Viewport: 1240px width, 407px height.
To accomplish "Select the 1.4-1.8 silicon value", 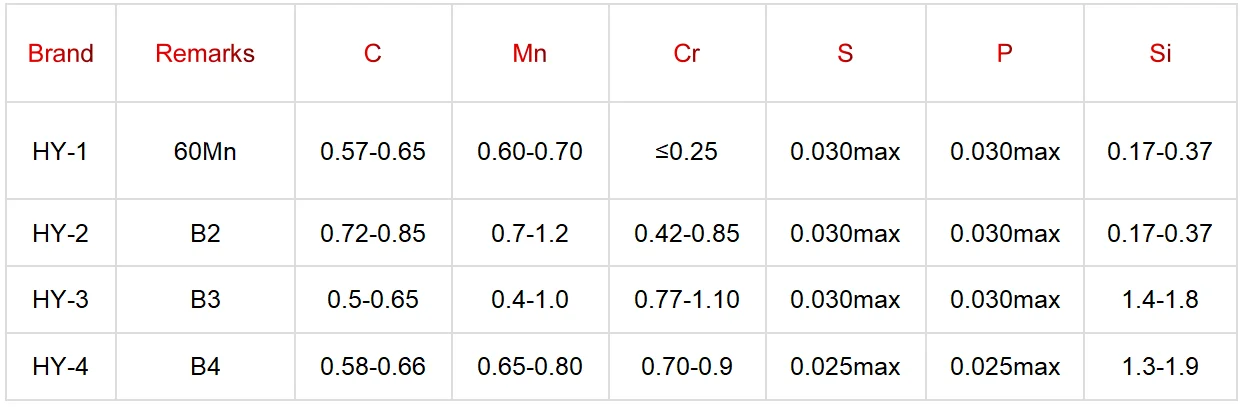I will [1160, 299].
